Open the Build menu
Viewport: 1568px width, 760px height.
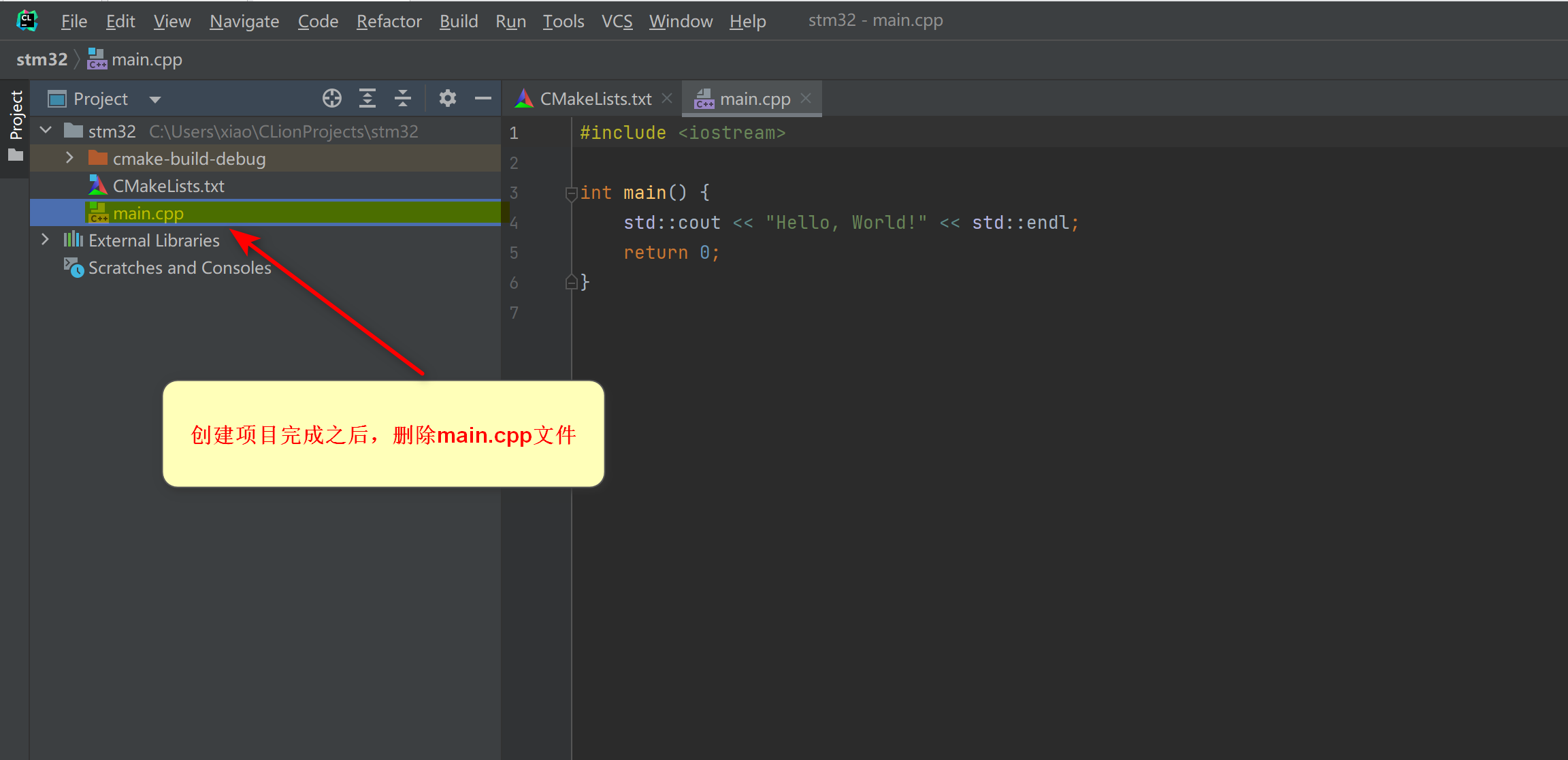[459, 21]
